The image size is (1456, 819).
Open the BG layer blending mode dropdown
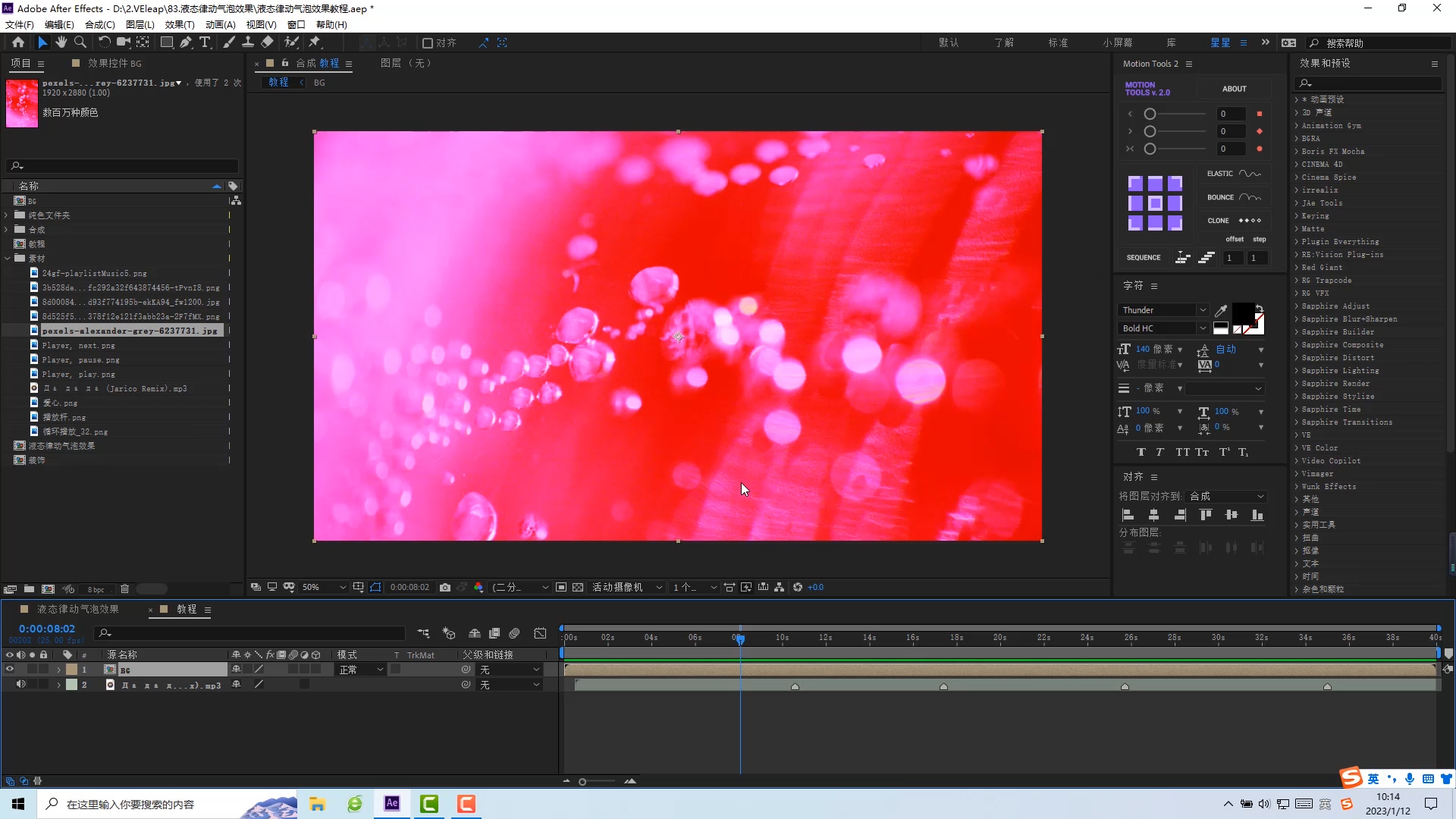[361, 670]
